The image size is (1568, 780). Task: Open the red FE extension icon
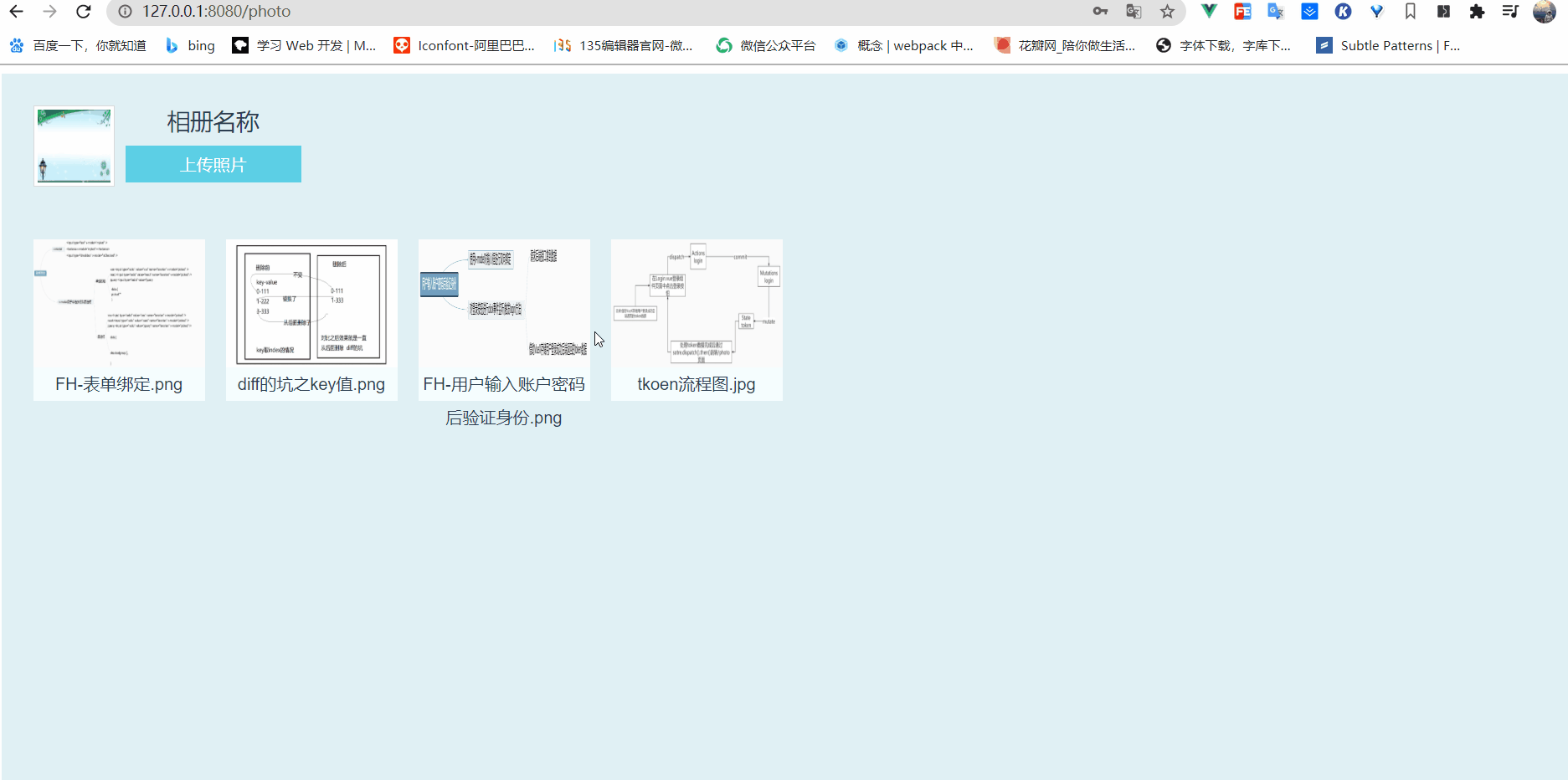(1242, 12)
